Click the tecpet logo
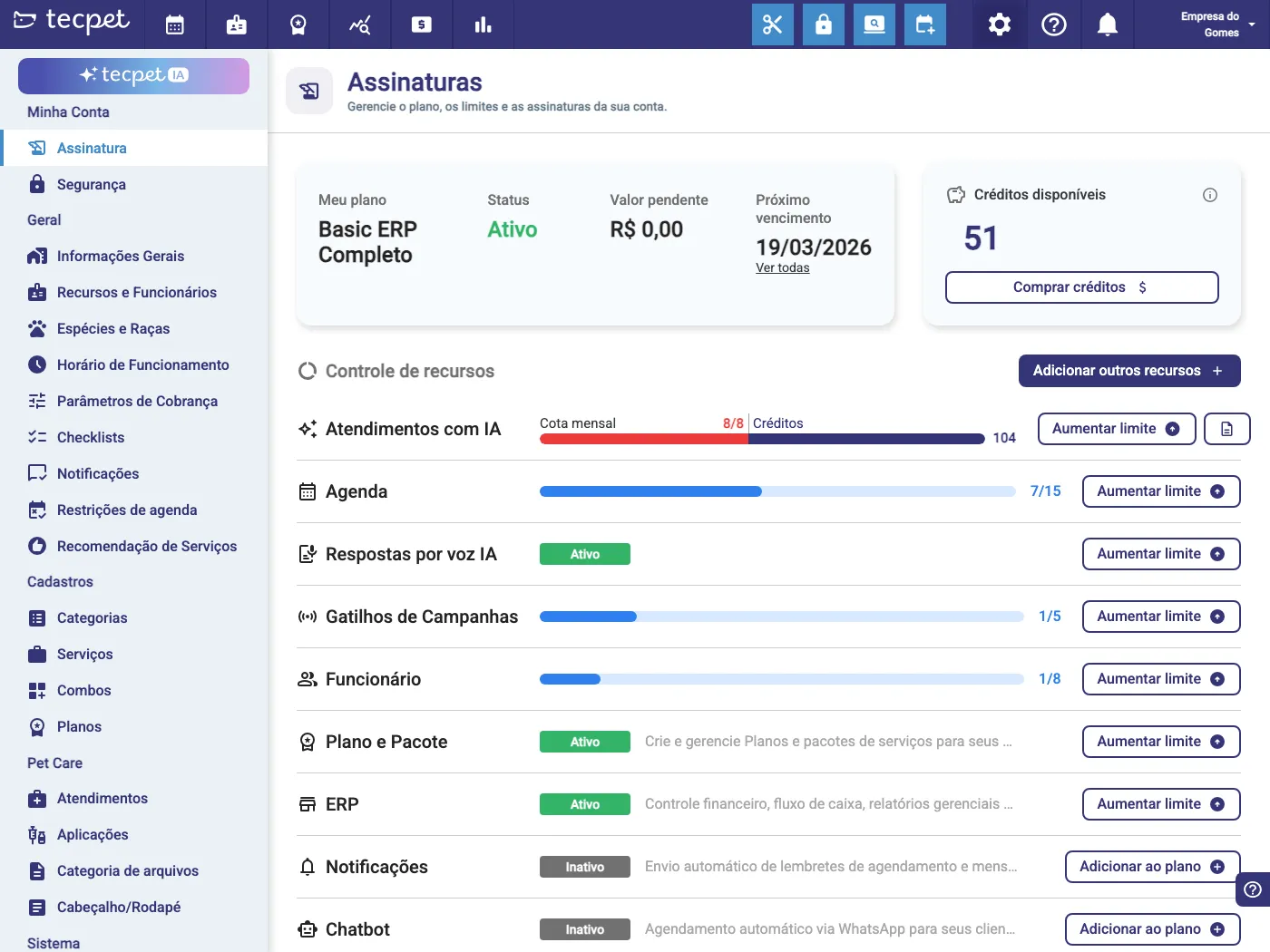The width and height of the screenshot is (1270, 952). click(72, 21)
